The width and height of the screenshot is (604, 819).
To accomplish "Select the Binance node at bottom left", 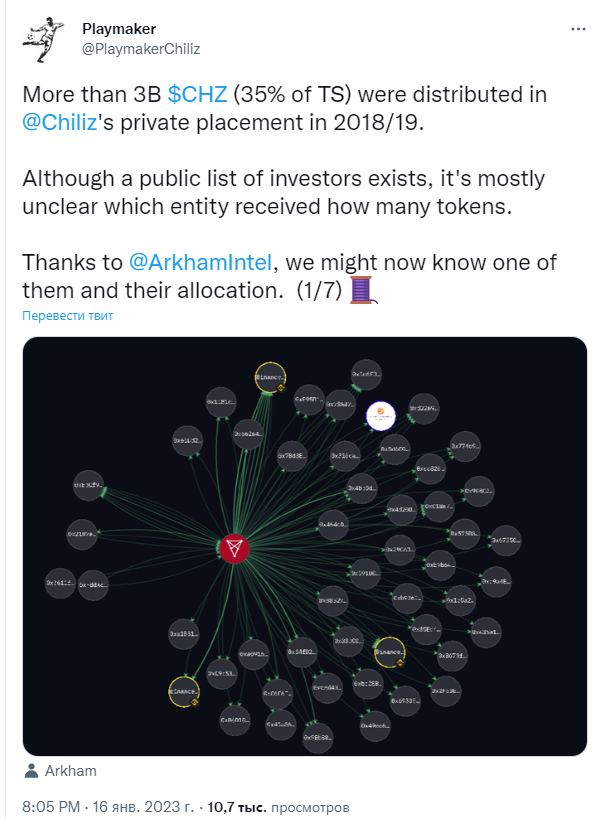I will tap(184, 692).
